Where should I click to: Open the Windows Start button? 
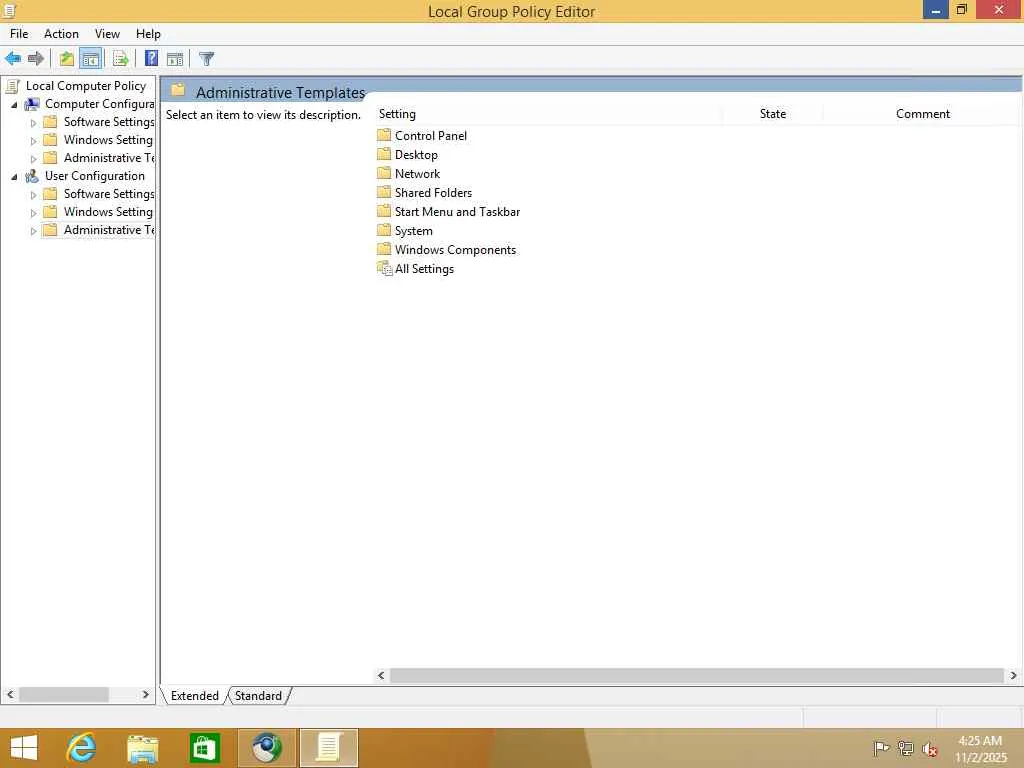pos(24,748)
